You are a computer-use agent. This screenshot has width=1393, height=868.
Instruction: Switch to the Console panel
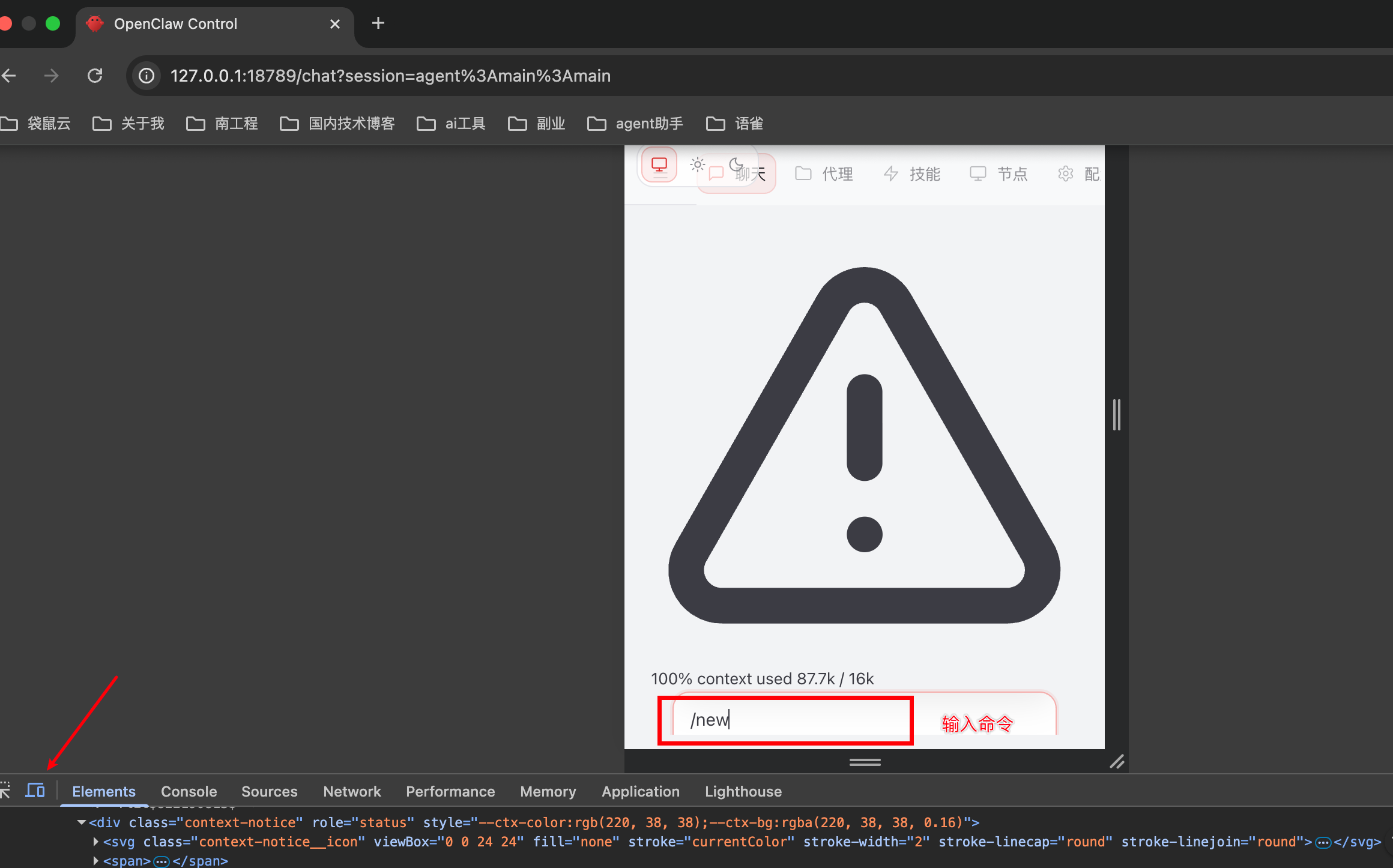click(189, 791)
